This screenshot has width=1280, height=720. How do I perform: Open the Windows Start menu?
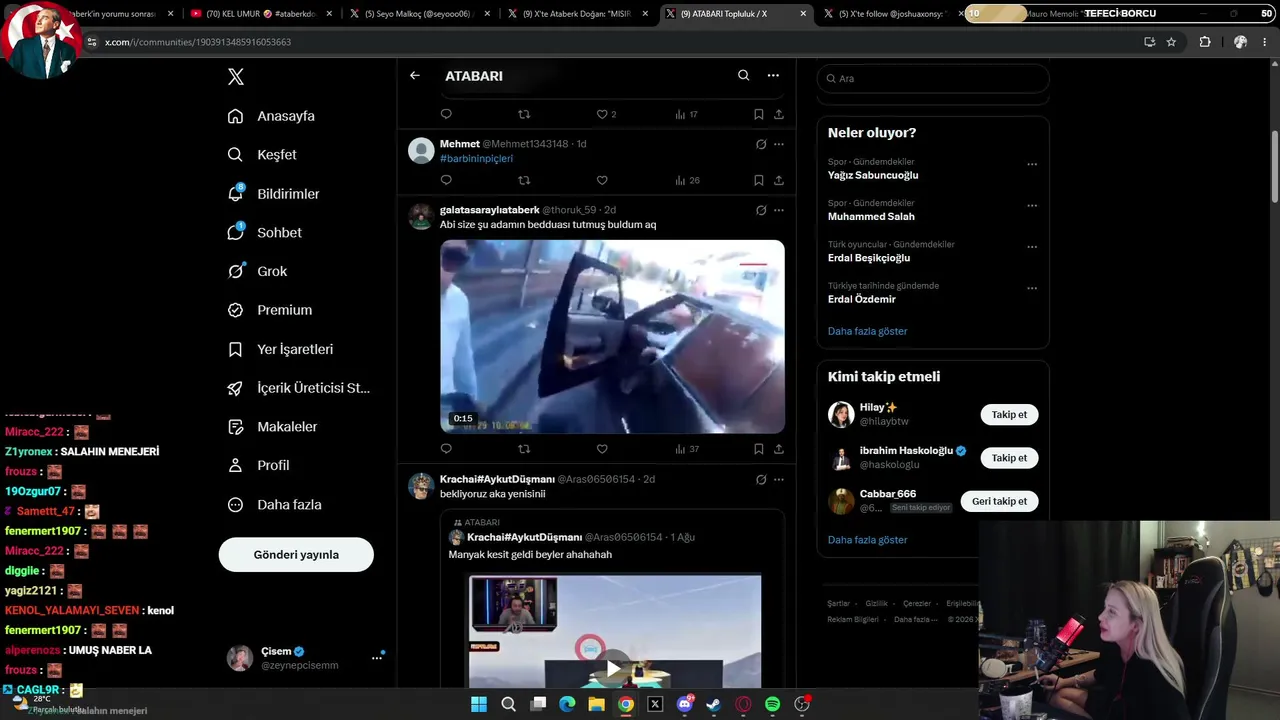coord(479,704)
